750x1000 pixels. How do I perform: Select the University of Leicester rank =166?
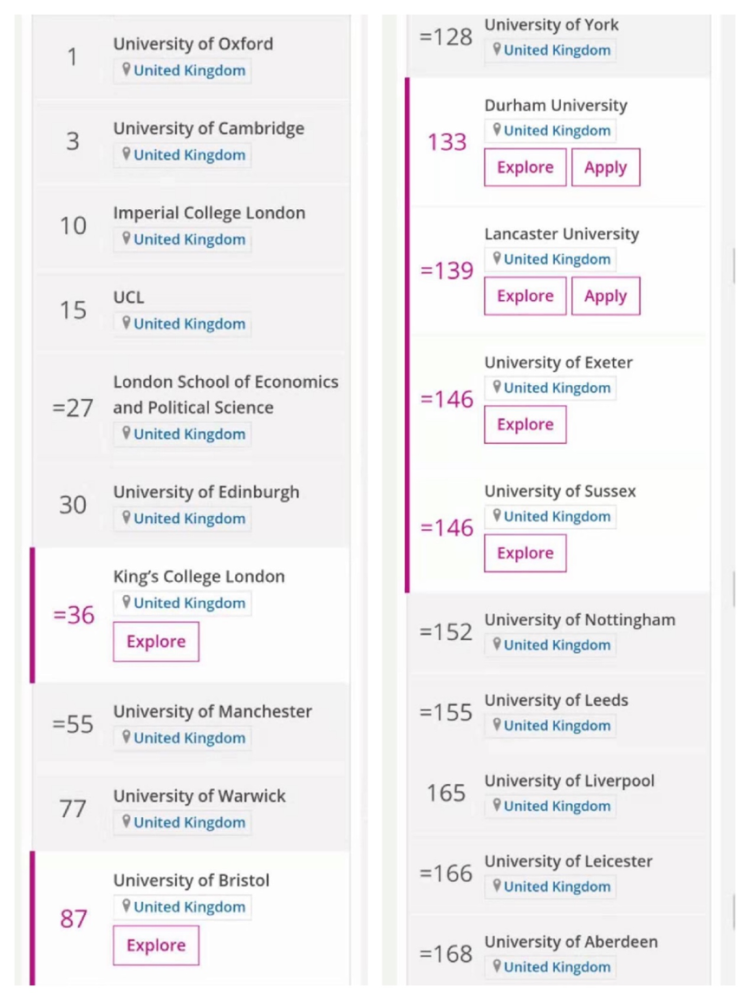pyautogui.click(x=445, y=873)
